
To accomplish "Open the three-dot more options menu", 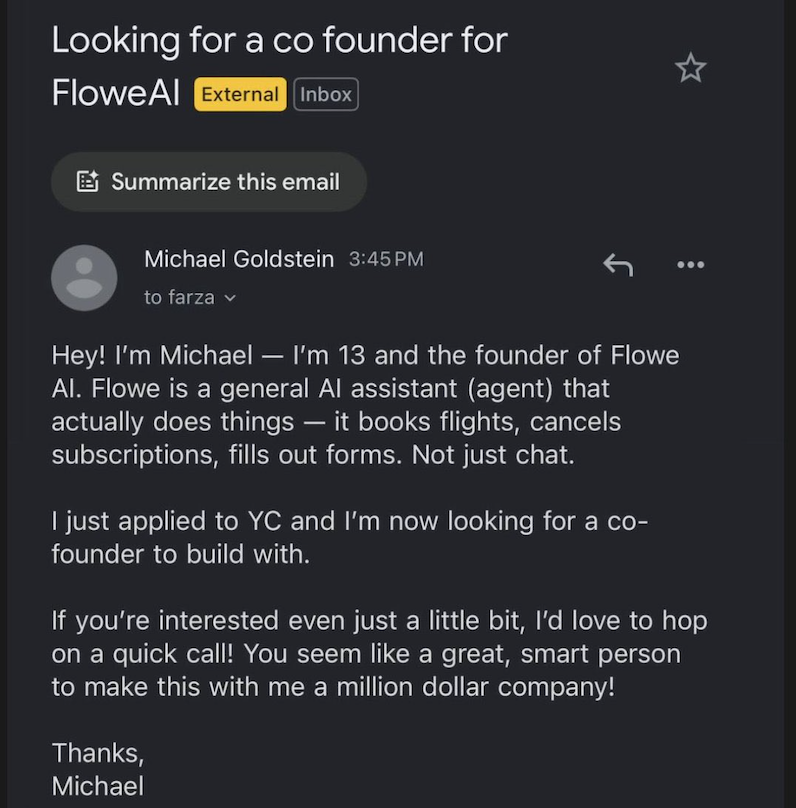I will (690, 265).
